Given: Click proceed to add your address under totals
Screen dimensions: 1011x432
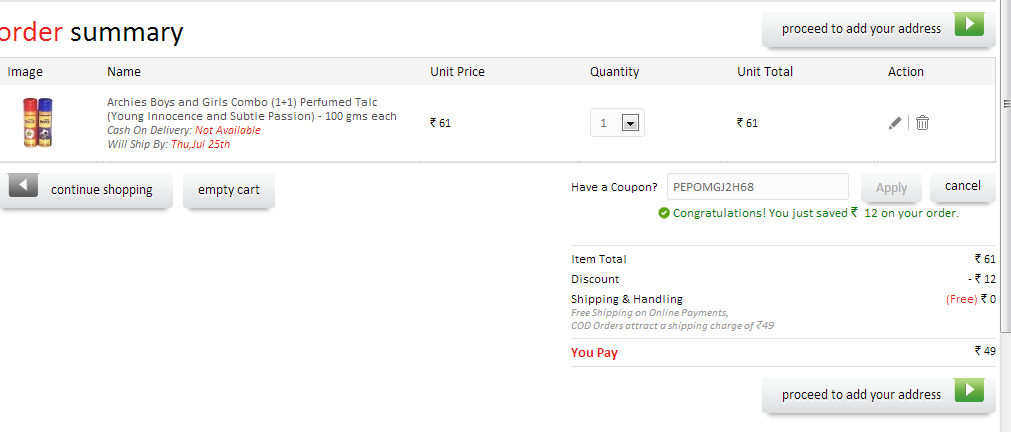Looking at the screenshot, I should pyautogui.click(x=879, y=395).
